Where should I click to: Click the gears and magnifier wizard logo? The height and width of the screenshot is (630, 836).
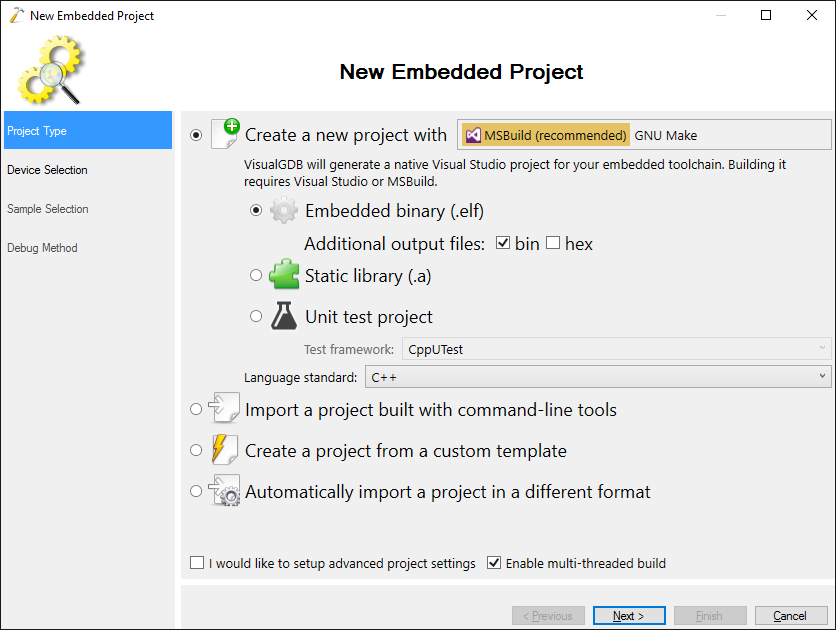point(51,69)
